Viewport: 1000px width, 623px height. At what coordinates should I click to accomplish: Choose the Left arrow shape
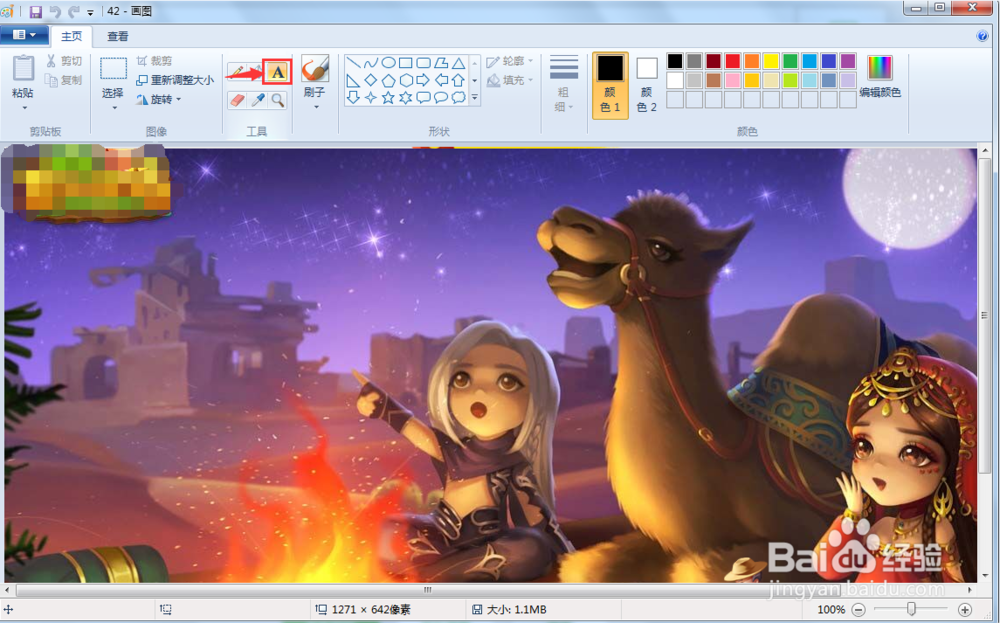[x=441, y=80]
